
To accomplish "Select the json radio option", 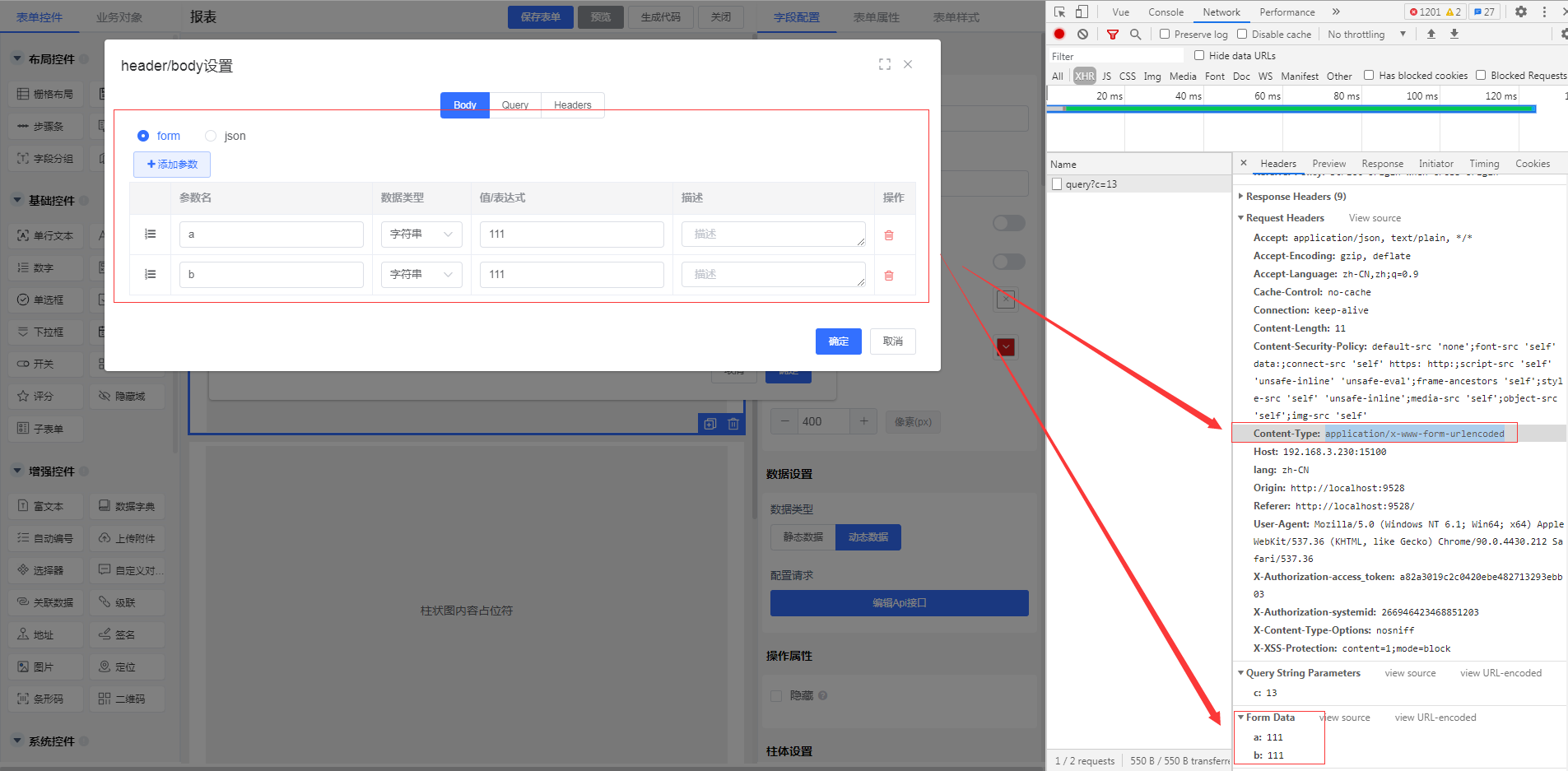I will click(x=211, y=136).
